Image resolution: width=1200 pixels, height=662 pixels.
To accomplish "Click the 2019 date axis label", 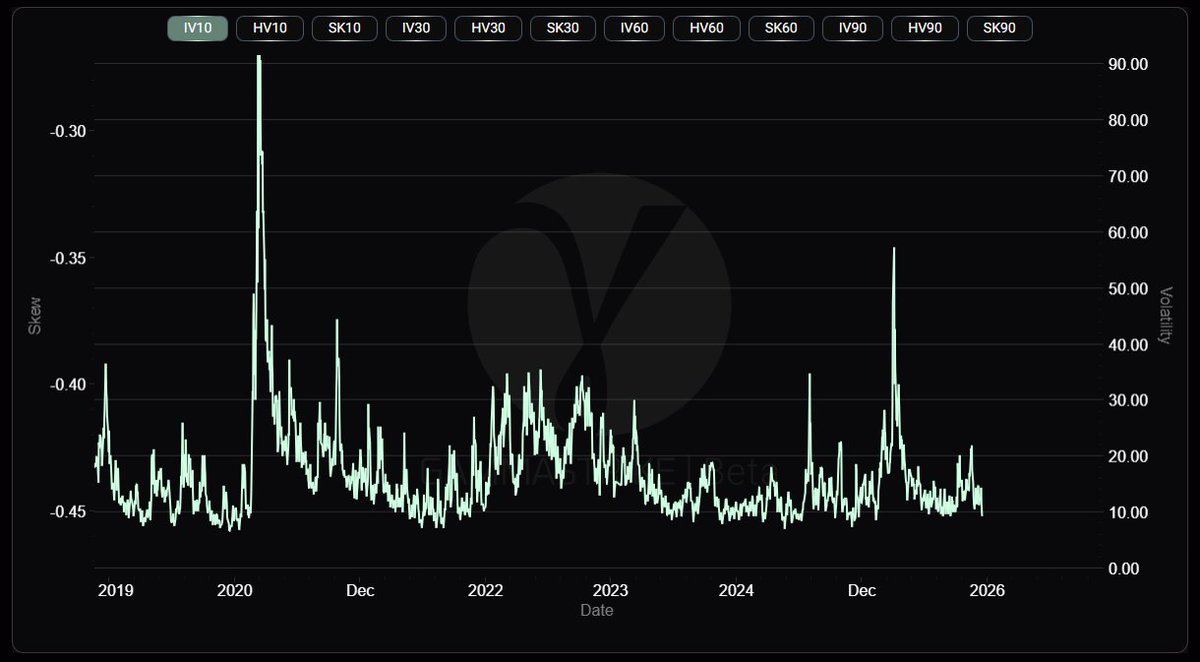I will (115, 590).
